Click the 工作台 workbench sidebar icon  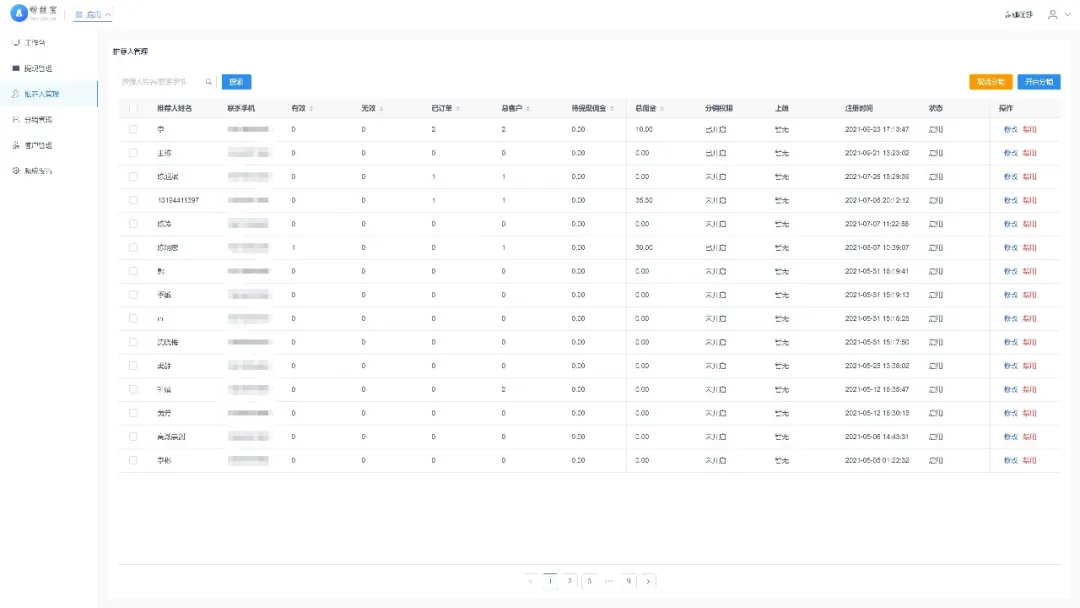click(15, 43)
